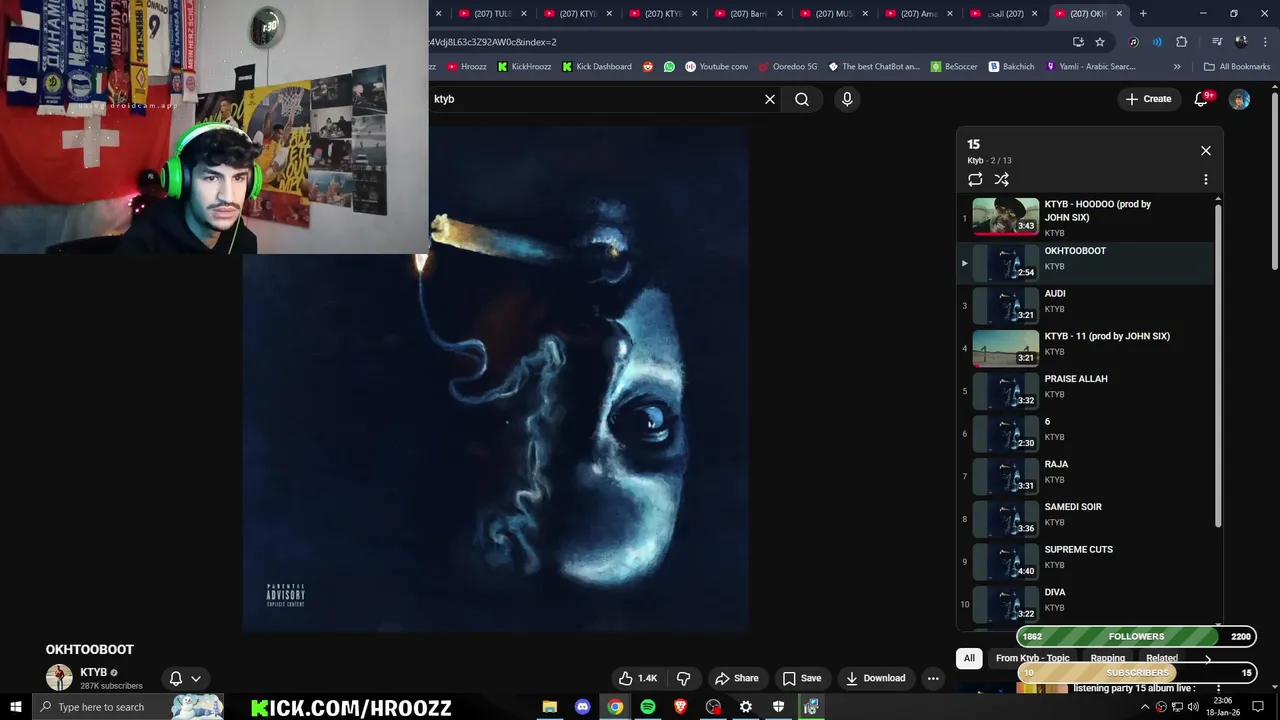1280x720 pixels.
Task: Show hidden bookmarks with the double chevron
Action: (1177, 67)
